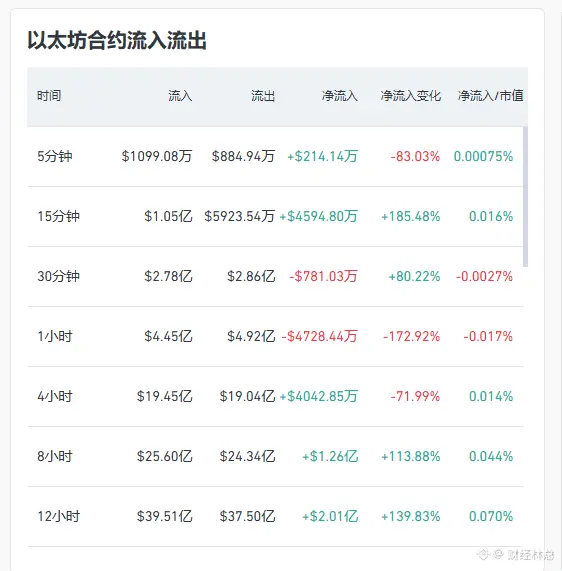
Task: Select the 5分钟 row label
Action: coord(55,156)
